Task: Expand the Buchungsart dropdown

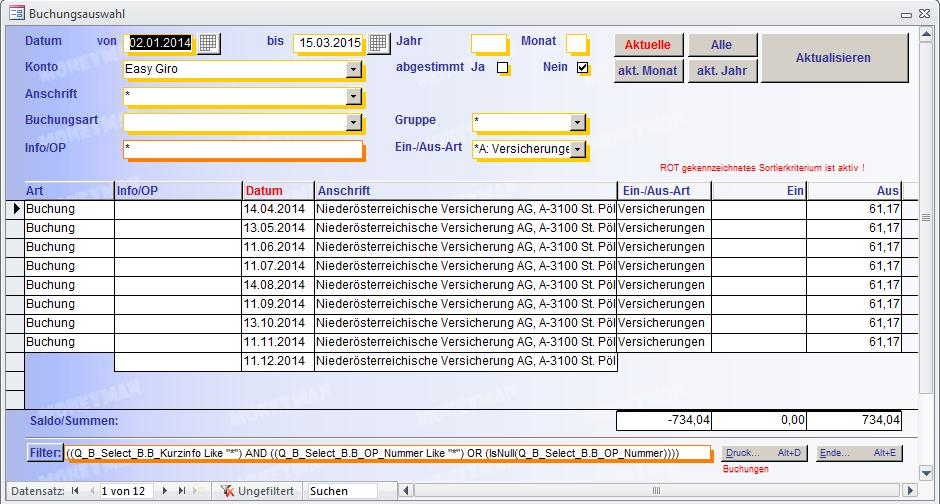Action: pyautogui.click(x=353, y=122)
